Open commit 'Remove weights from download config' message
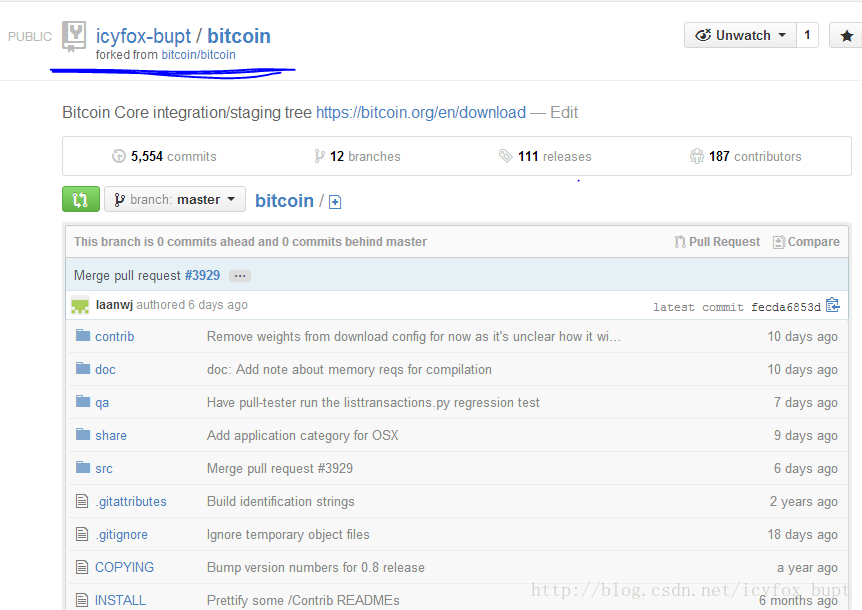The image size is (862, 610). click(x=413, y=336)
